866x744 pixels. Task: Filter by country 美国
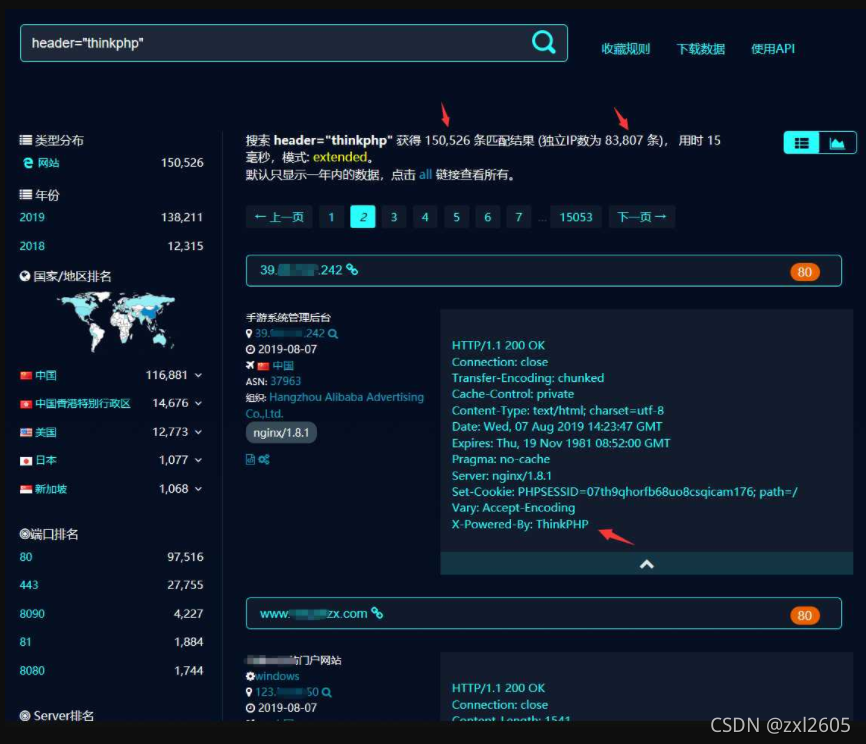[x=45, y=432]
